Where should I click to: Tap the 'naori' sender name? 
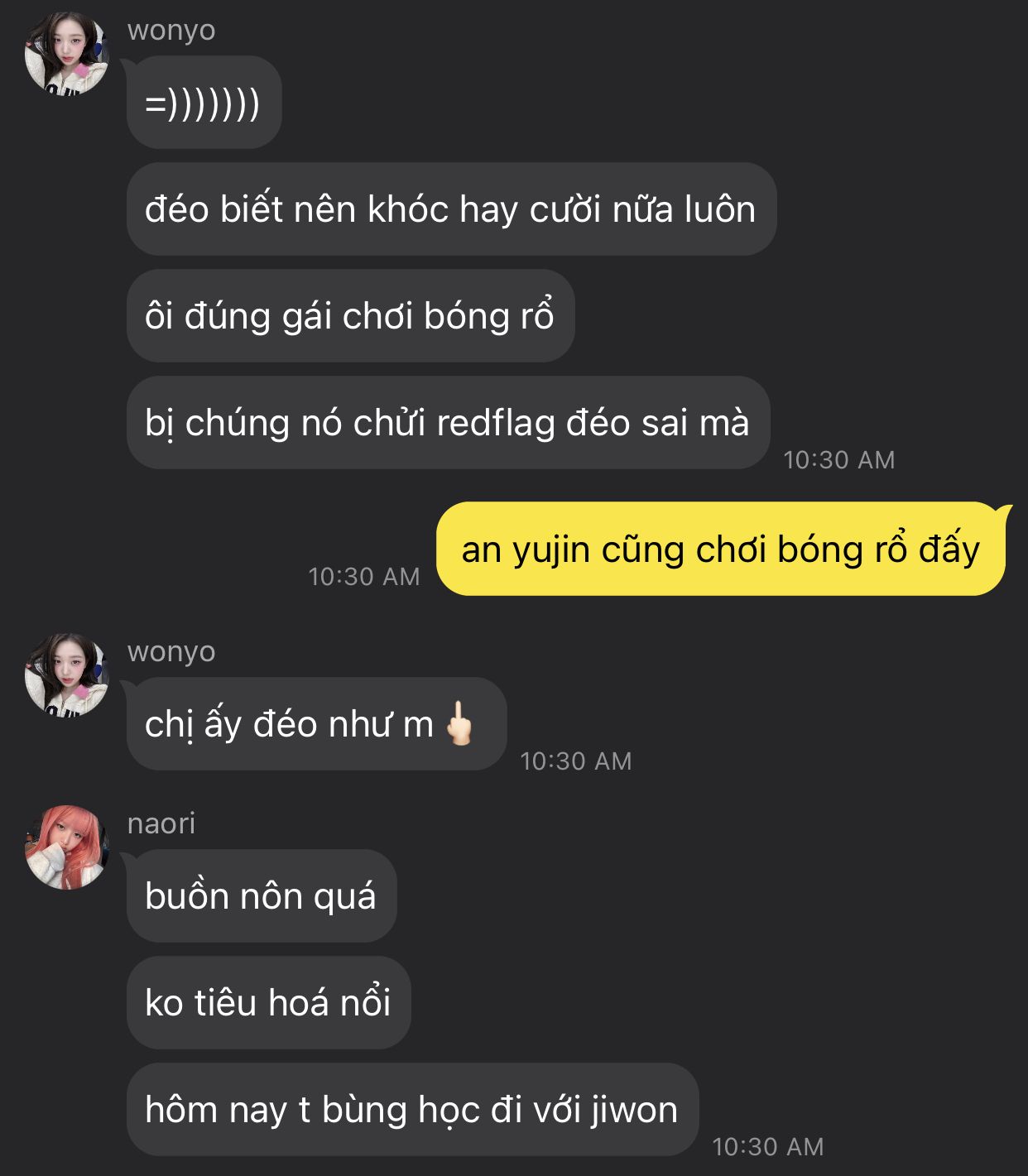(161, 823)
